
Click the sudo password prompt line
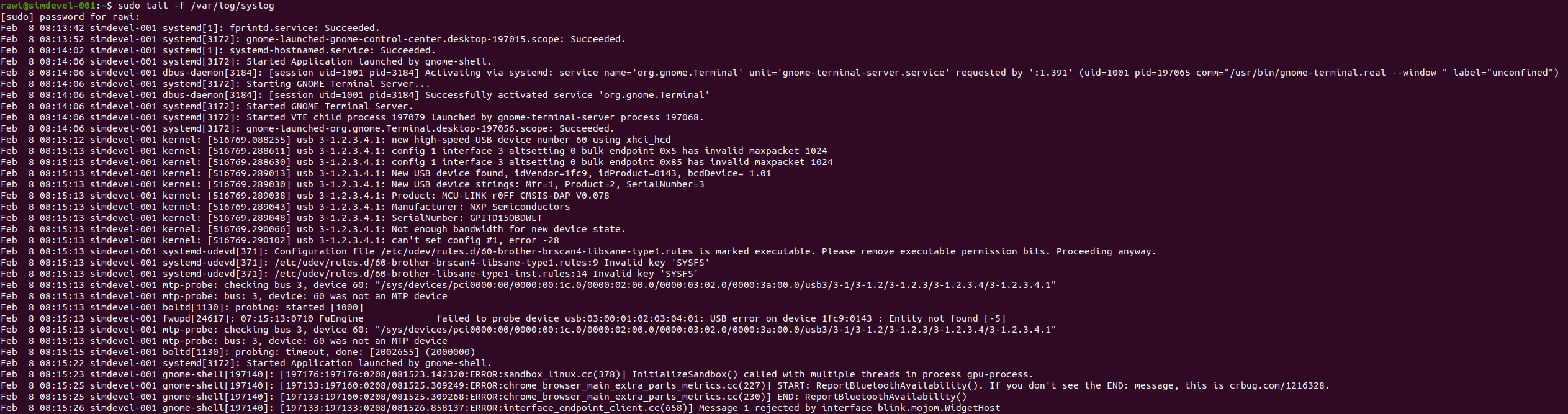[x=70, y=17]
